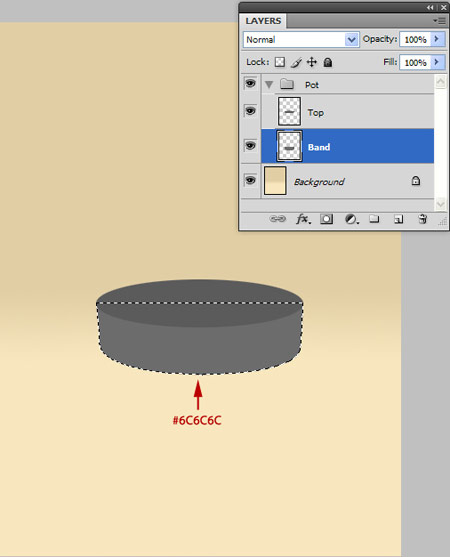Screen dimensions: 450x557
Task: Delete layer with trash icon
Action: coord(422,219)
